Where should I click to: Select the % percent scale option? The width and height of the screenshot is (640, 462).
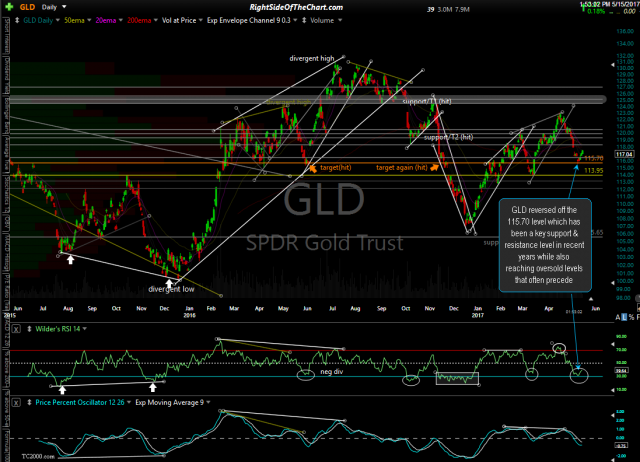(x=631, y=317)
